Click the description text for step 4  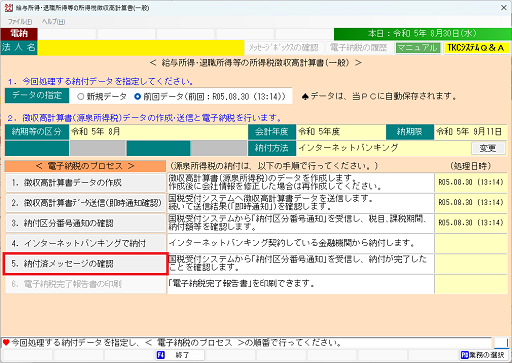pos(300,244)
